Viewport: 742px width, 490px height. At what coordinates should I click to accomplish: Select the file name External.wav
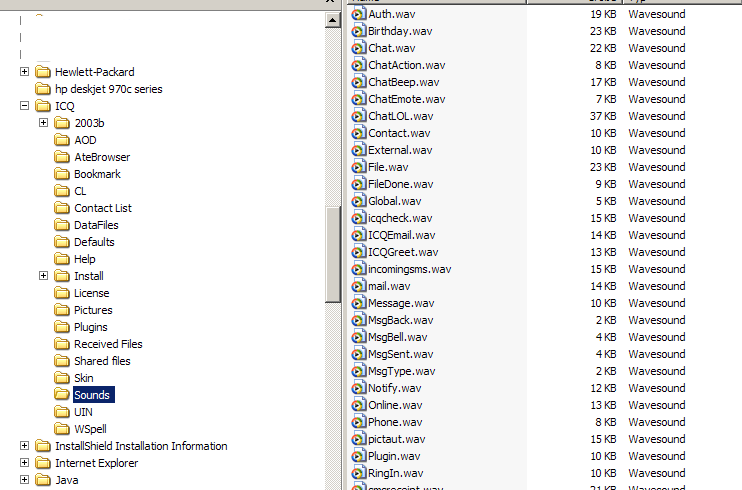pos(400,151)
